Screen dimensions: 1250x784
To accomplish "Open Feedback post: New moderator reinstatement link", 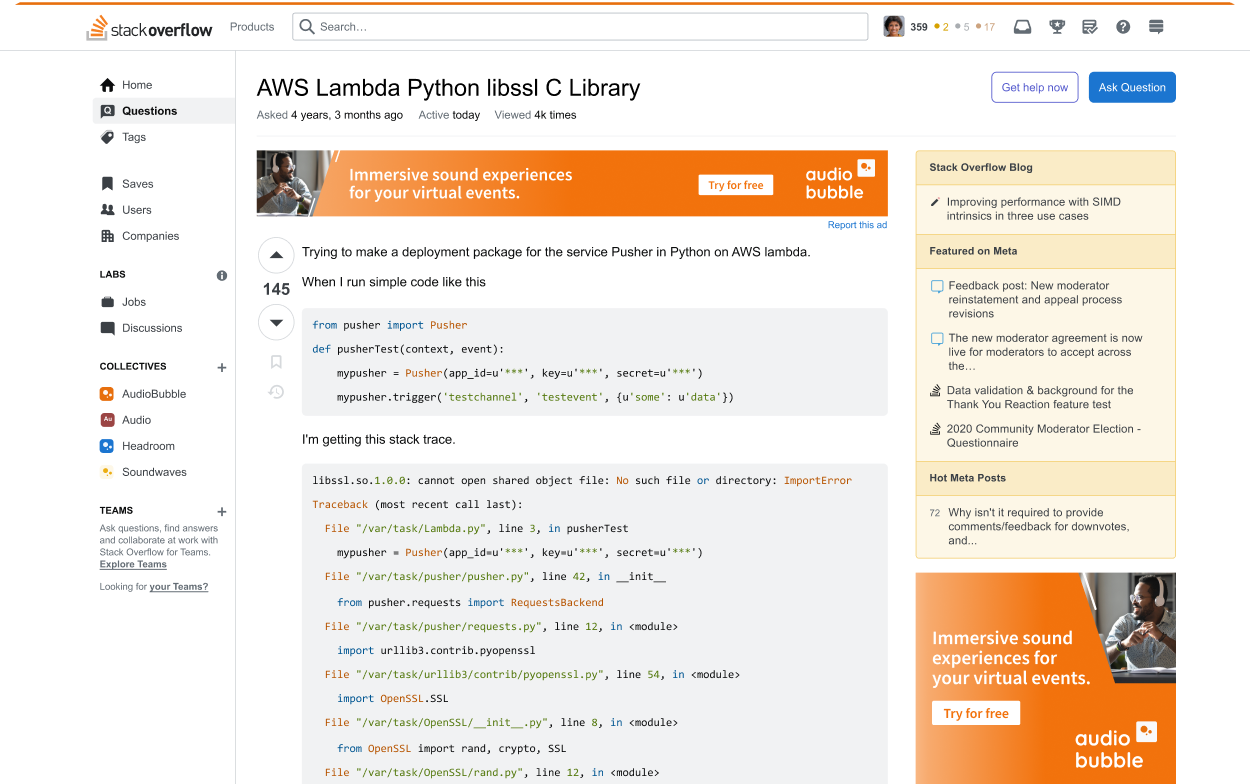I will (x=1035, y=300).
